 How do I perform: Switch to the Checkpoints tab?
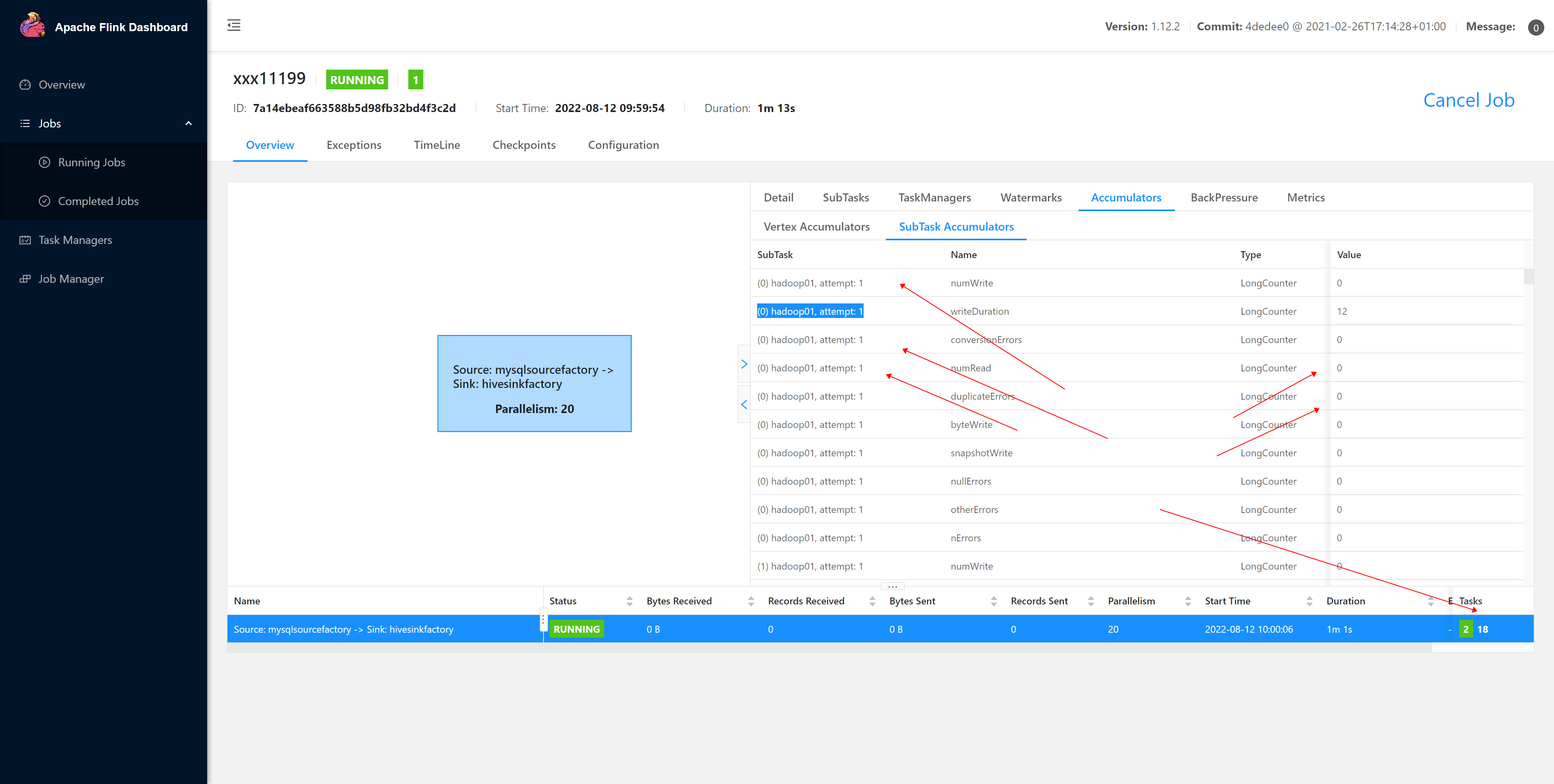click(524, 145)
